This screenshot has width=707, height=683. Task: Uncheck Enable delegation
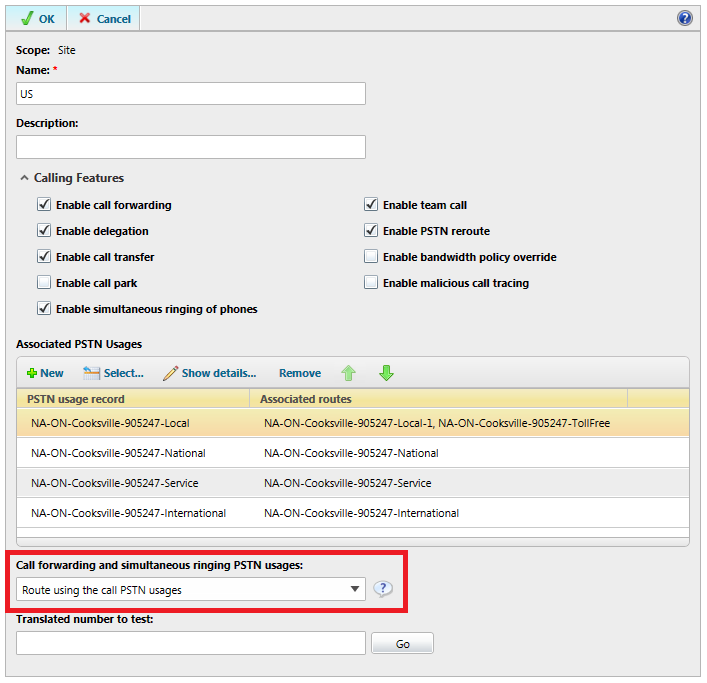pos(44,231)
